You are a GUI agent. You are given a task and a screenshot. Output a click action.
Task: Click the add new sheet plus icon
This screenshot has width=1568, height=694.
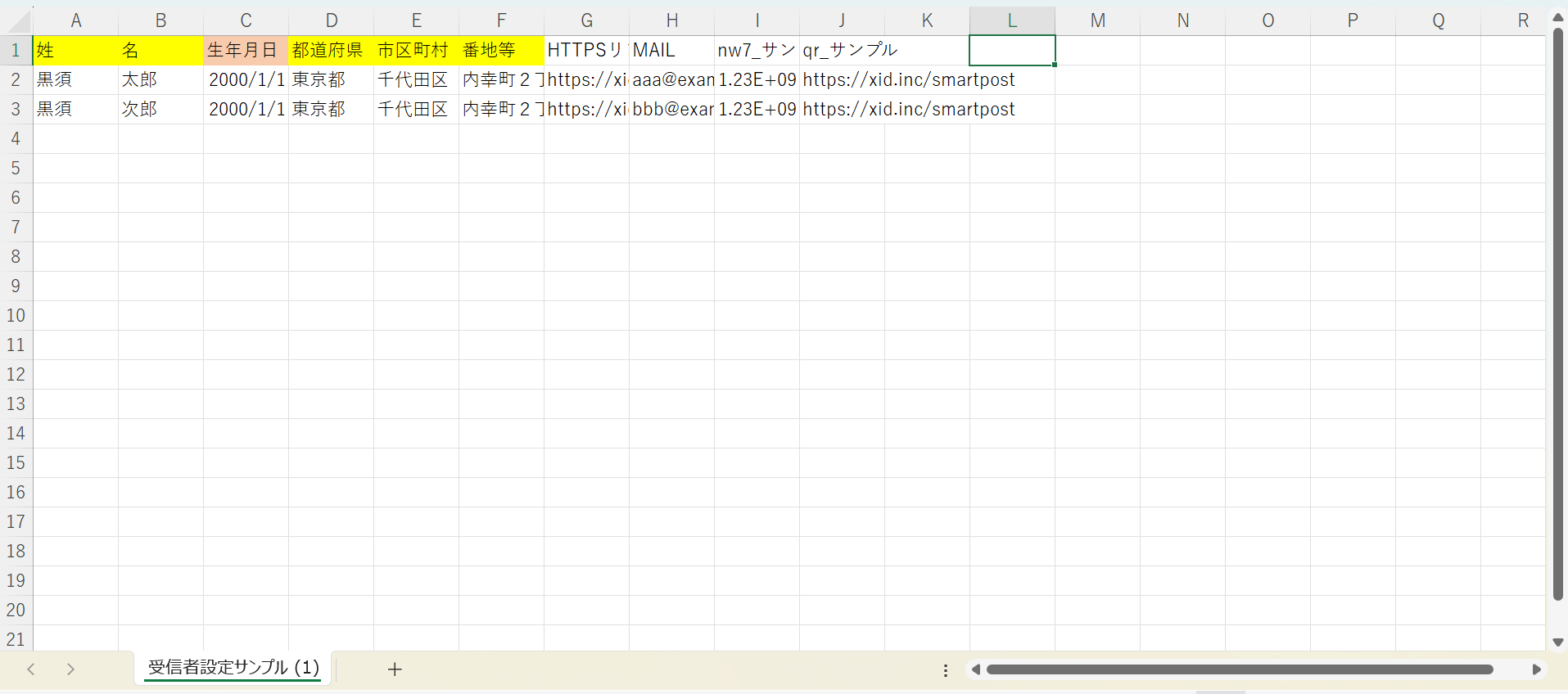395,669
